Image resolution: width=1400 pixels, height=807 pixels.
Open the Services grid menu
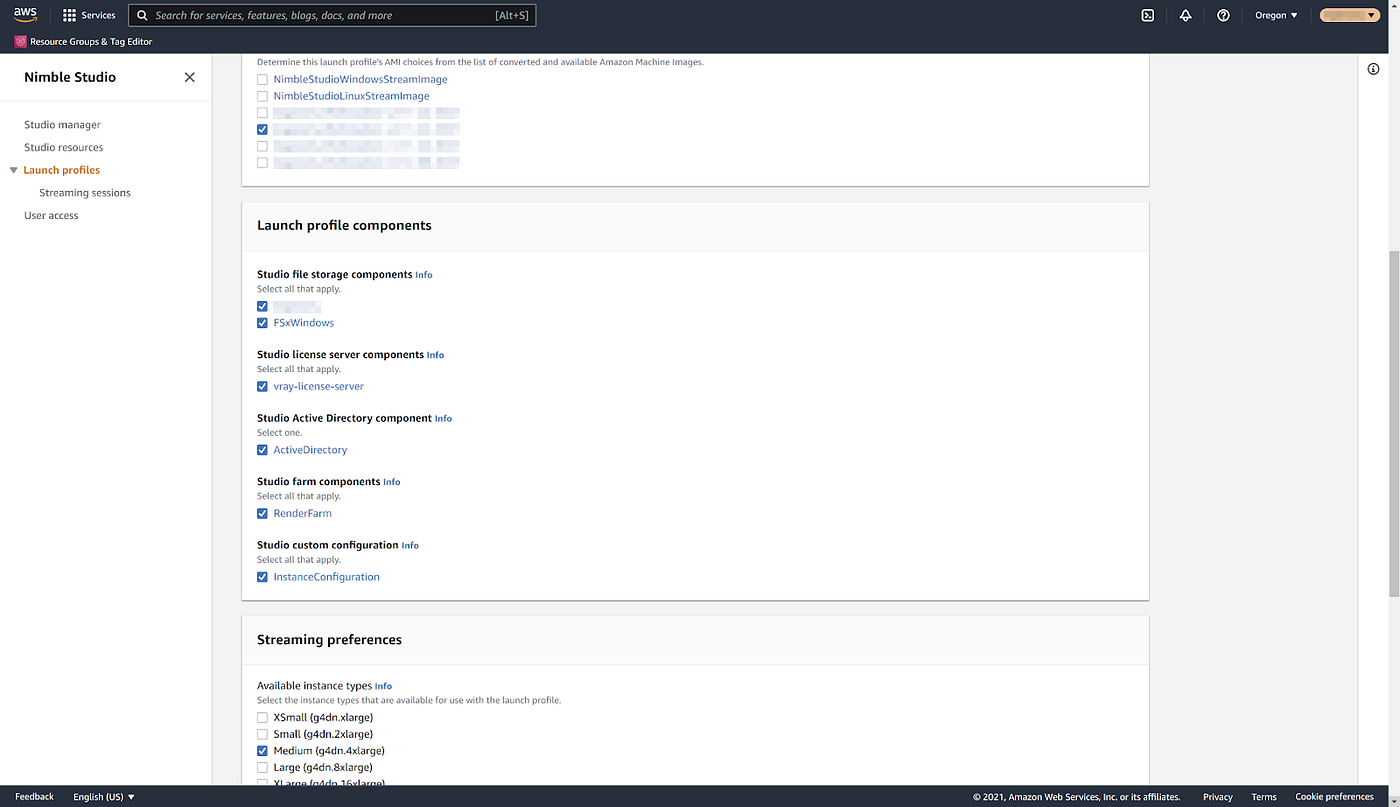tap(89, 15)
